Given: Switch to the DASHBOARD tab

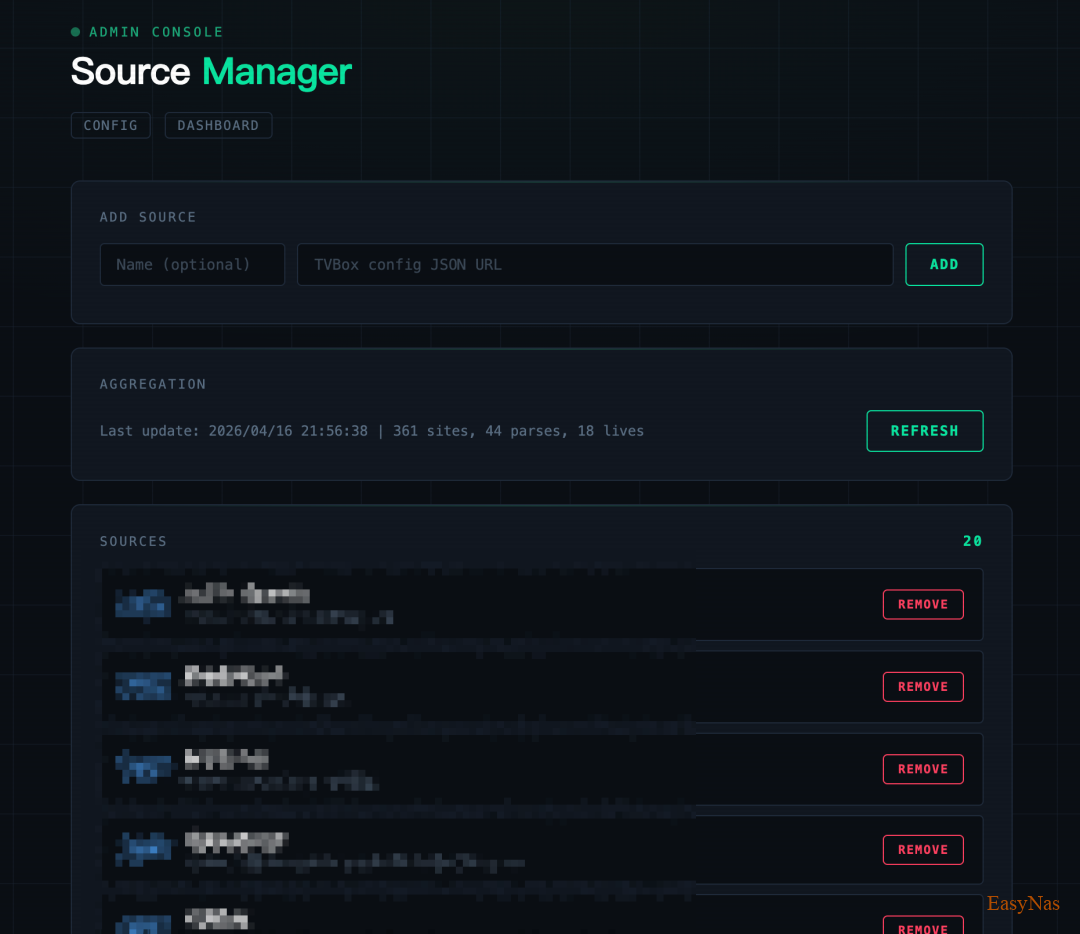Looking at the screenshot, I should click(218, 125).
